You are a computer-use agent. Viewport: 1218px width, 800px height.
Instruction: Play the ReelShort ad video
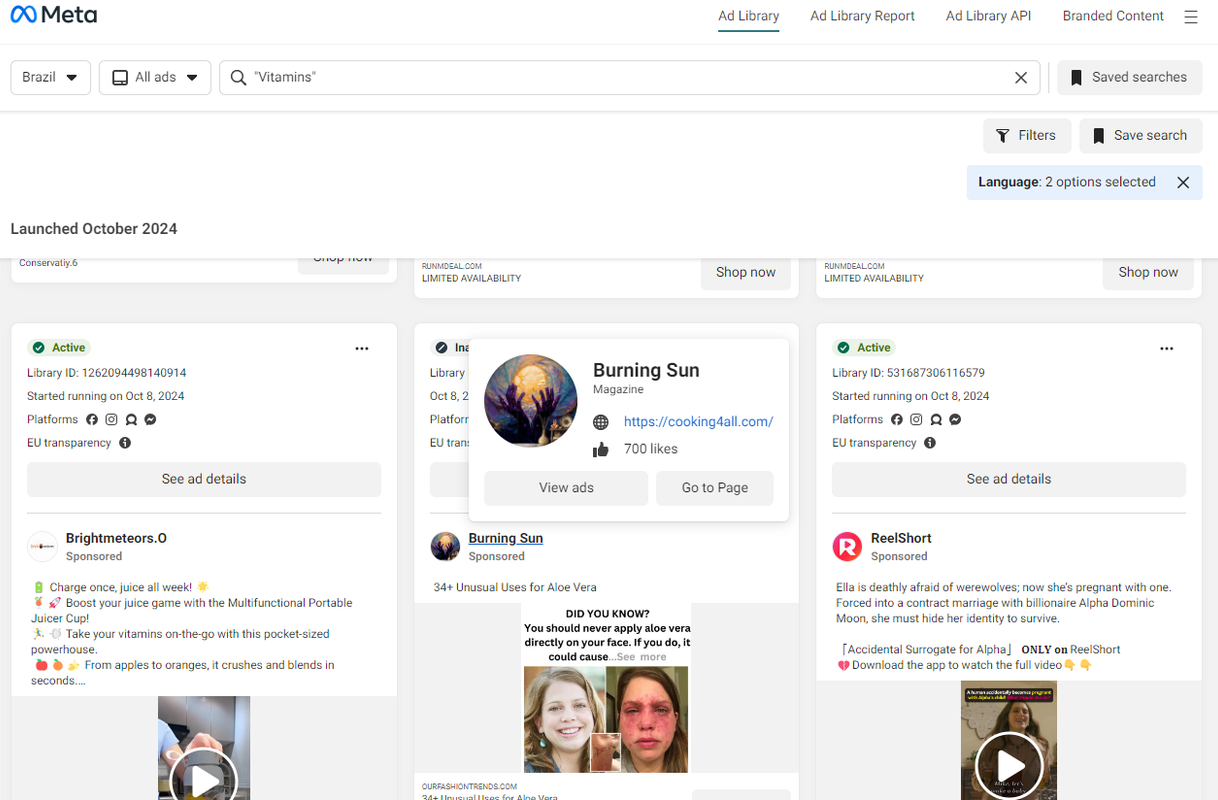[x=1009, y=766]
